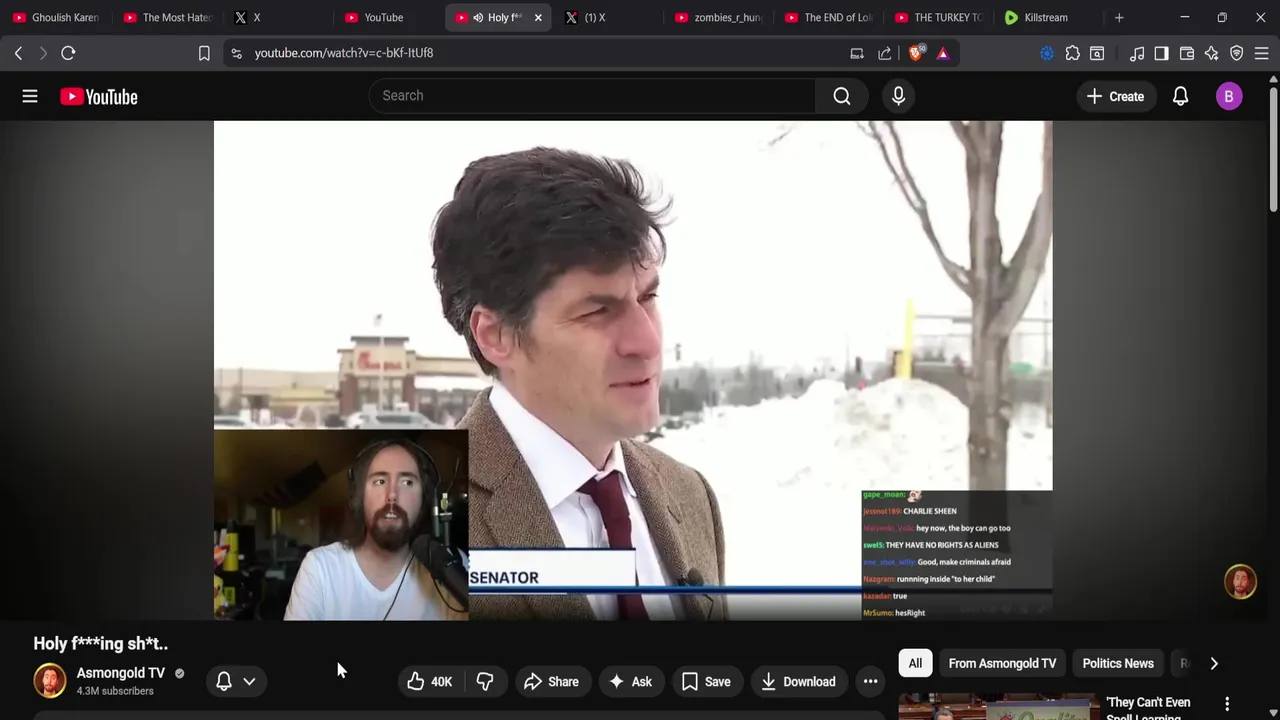Select the Politics News chip
The height and width of the screenshot is (720, 1280).
pyautogui.click(x=1118, y=663)
